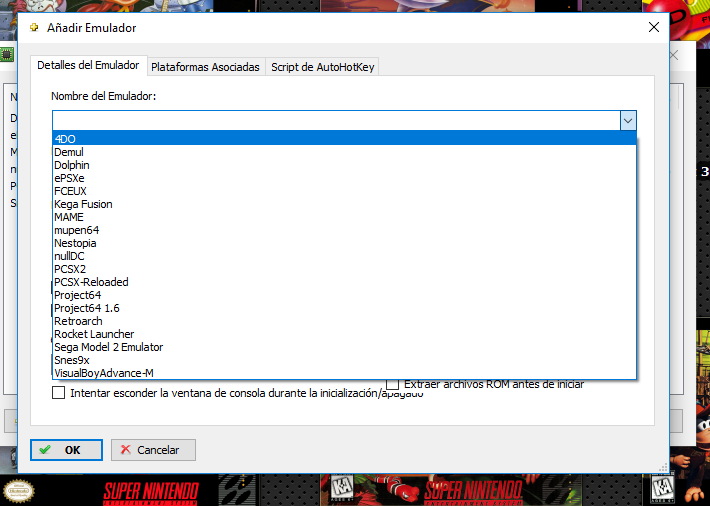Viewport: 710px width, 506px height.
Task: Open the Detalles del Emulador tab
Action: (88, 65)
